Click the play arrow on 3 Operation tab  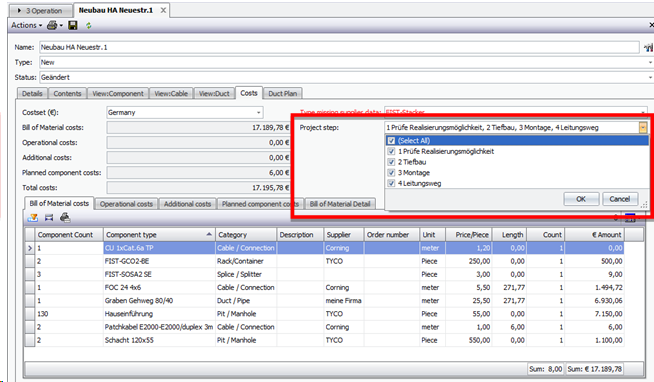point(19,10)
